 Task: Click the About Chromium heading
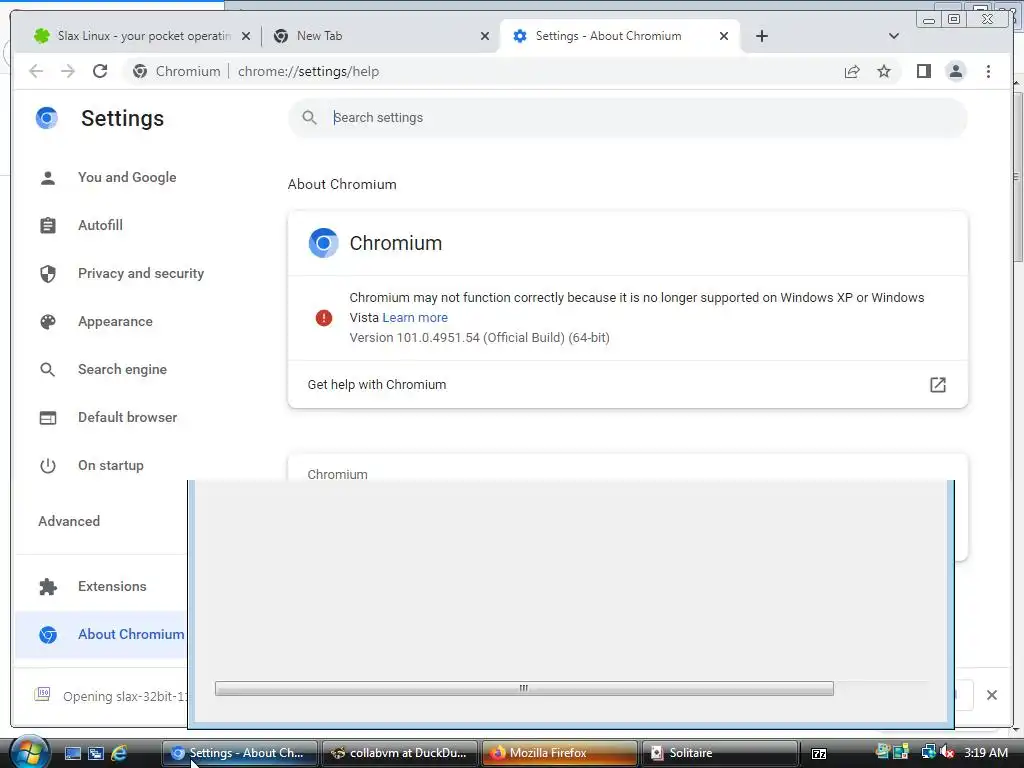click(342, 184)
